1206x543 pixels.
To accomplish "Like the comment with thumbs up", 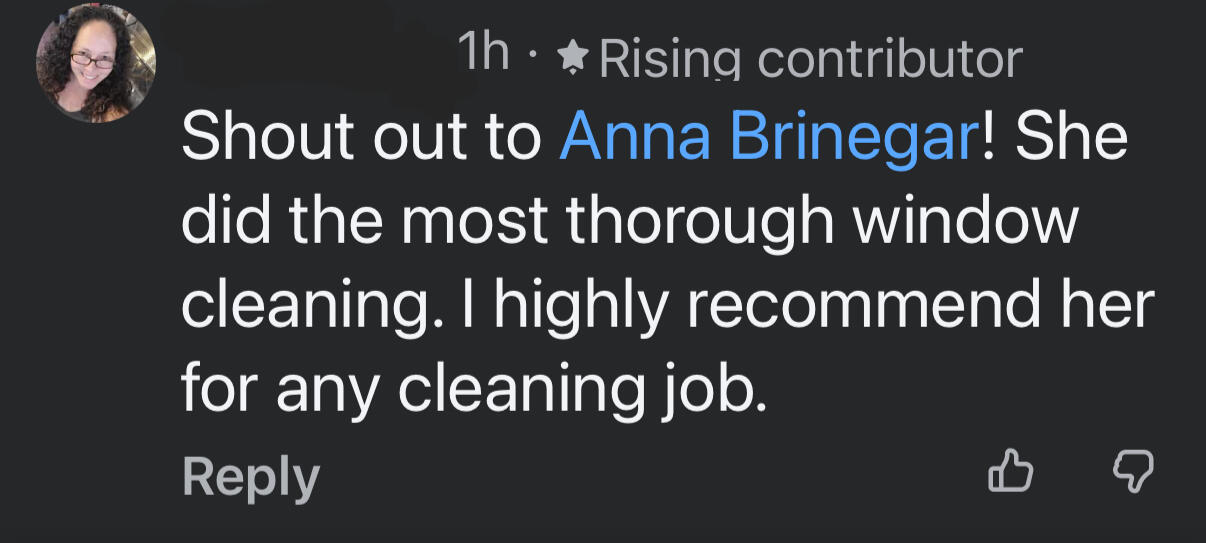I will (1009, 471).
